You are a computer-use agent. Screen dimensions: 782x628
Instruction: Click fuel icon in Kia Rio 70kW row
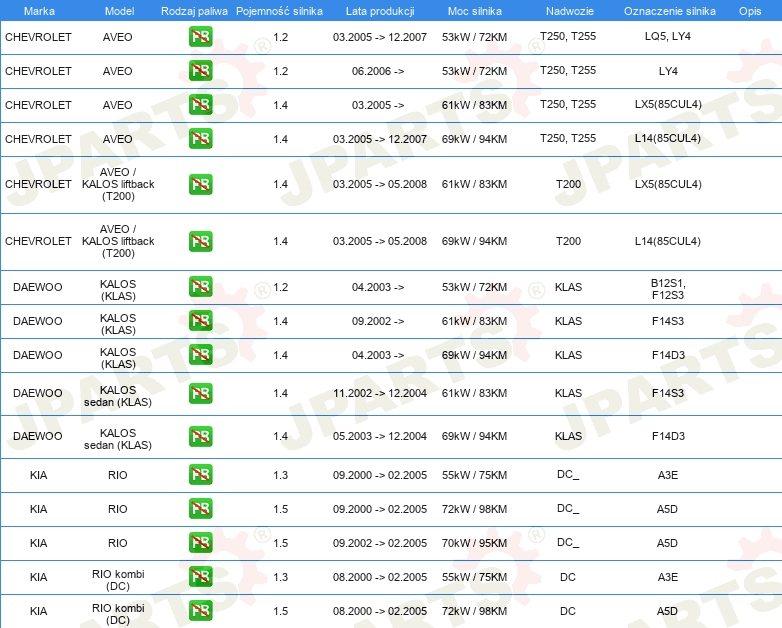pyautogui.click(x=200, y=543)
